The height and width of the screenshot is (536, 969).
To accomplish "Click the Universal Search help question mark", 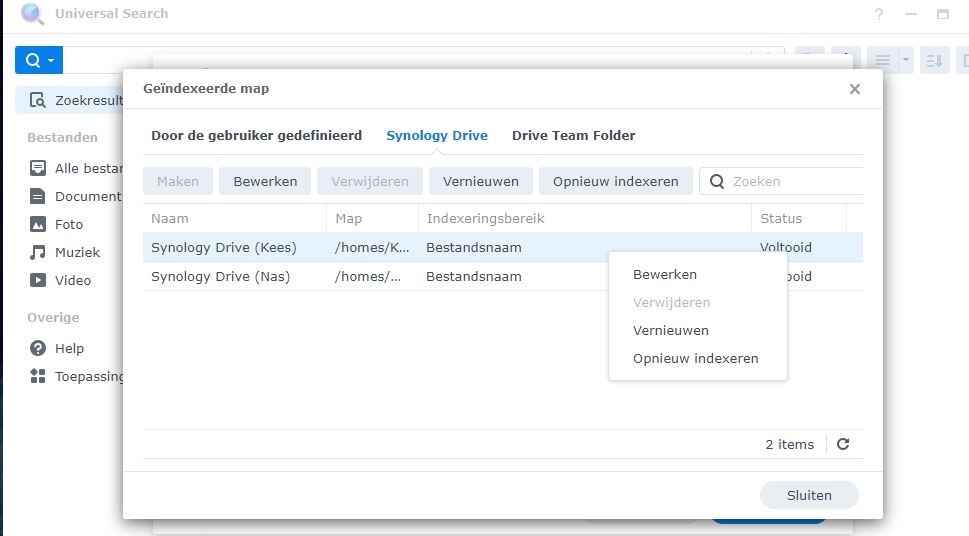I will 879,14.
